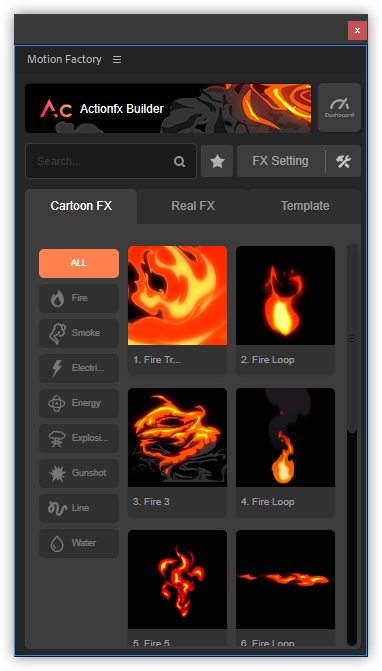Select the 6. Fire Loop thumbnail
The image size is (382, 671).
coord(285,579)
